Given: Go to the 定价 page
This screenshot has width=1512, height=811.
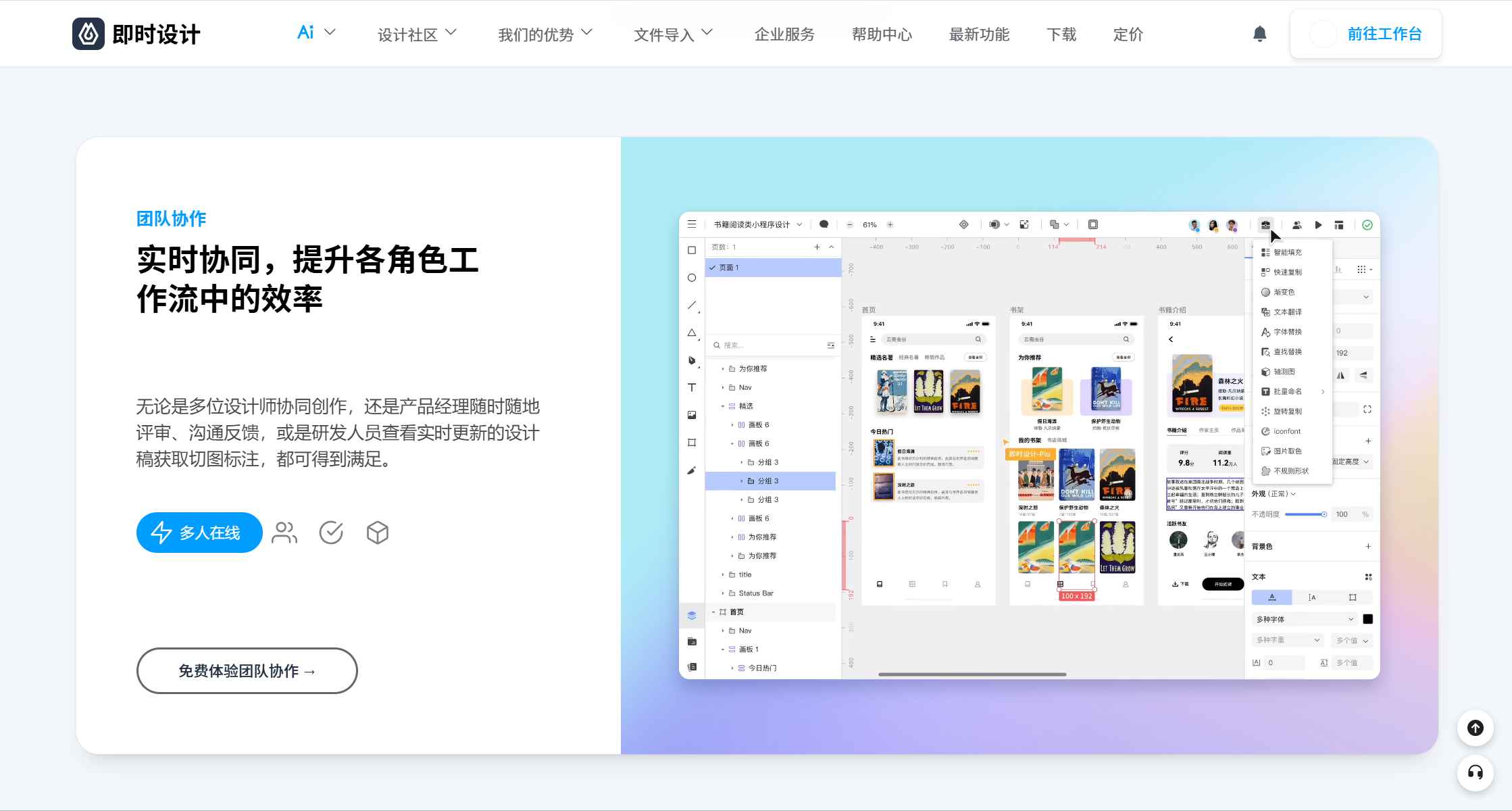Looking at the screenshot, I should pyautogui.click(x=1128, y=34).
